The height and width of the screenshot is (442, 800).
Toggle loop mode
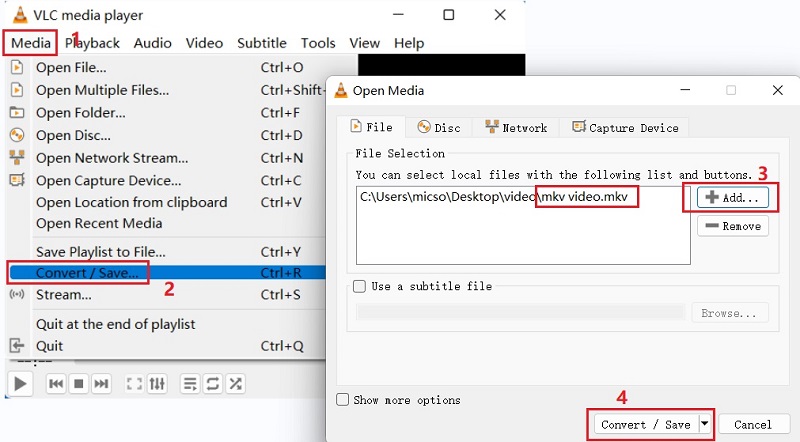[x=213, y=383]
